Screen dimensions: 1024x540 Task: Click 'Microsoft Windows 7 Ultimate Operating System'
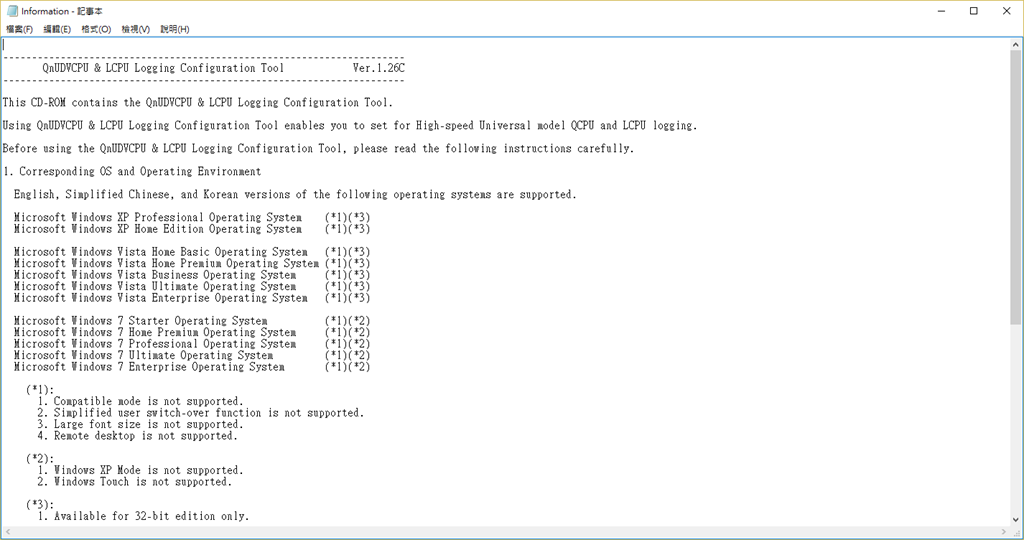144,355
